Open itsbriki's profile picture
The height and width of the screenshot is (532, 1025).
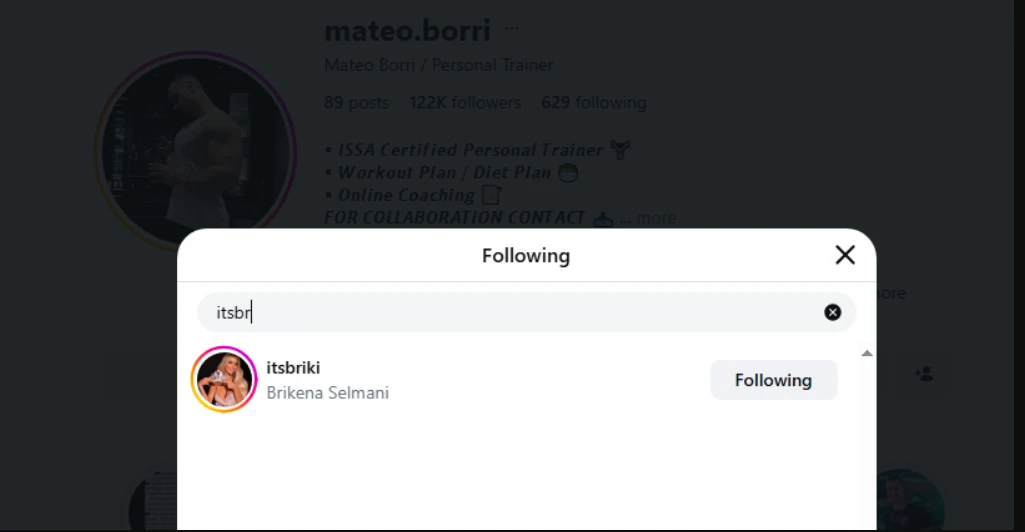coord(224,380)
